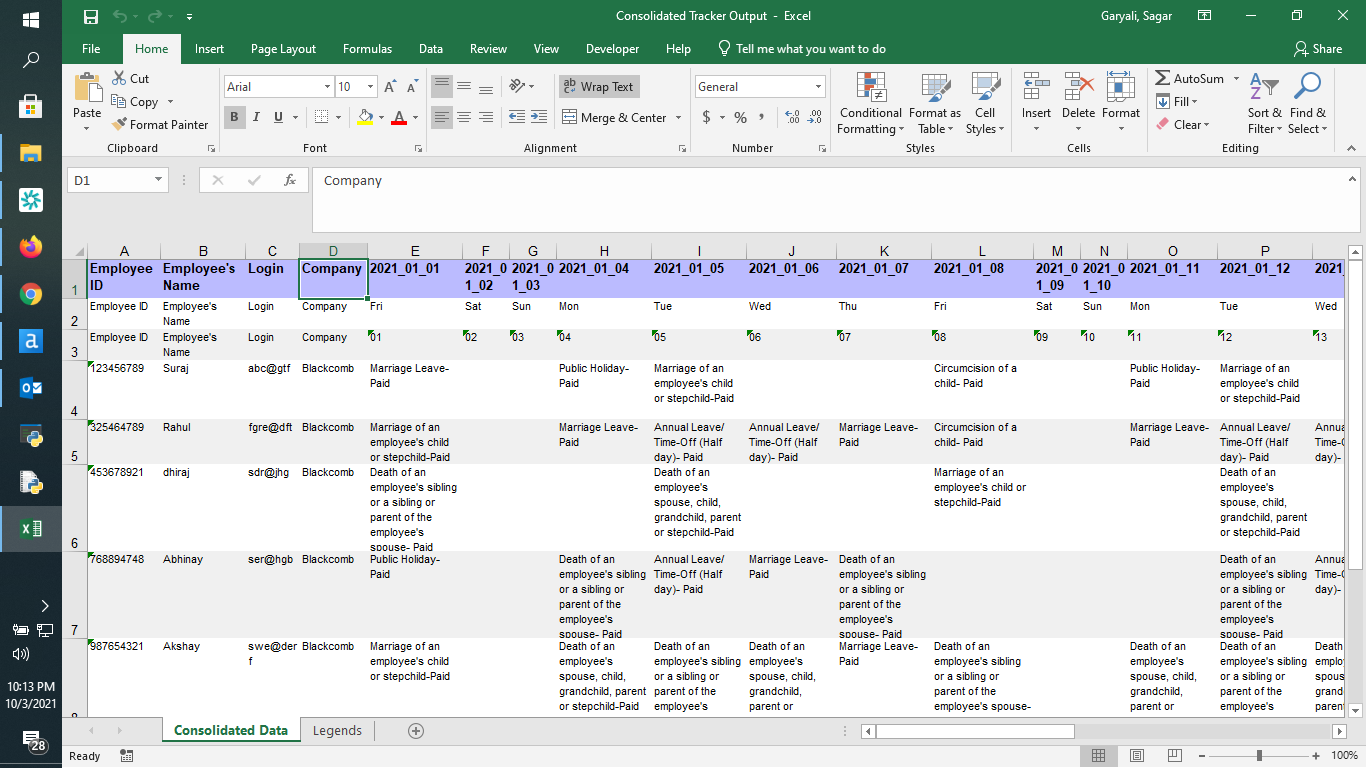The image size is (1366, 768).
Task: Switch to the Formulas ribbon tab
Action: pyautogui.click(x=367, y=48)
